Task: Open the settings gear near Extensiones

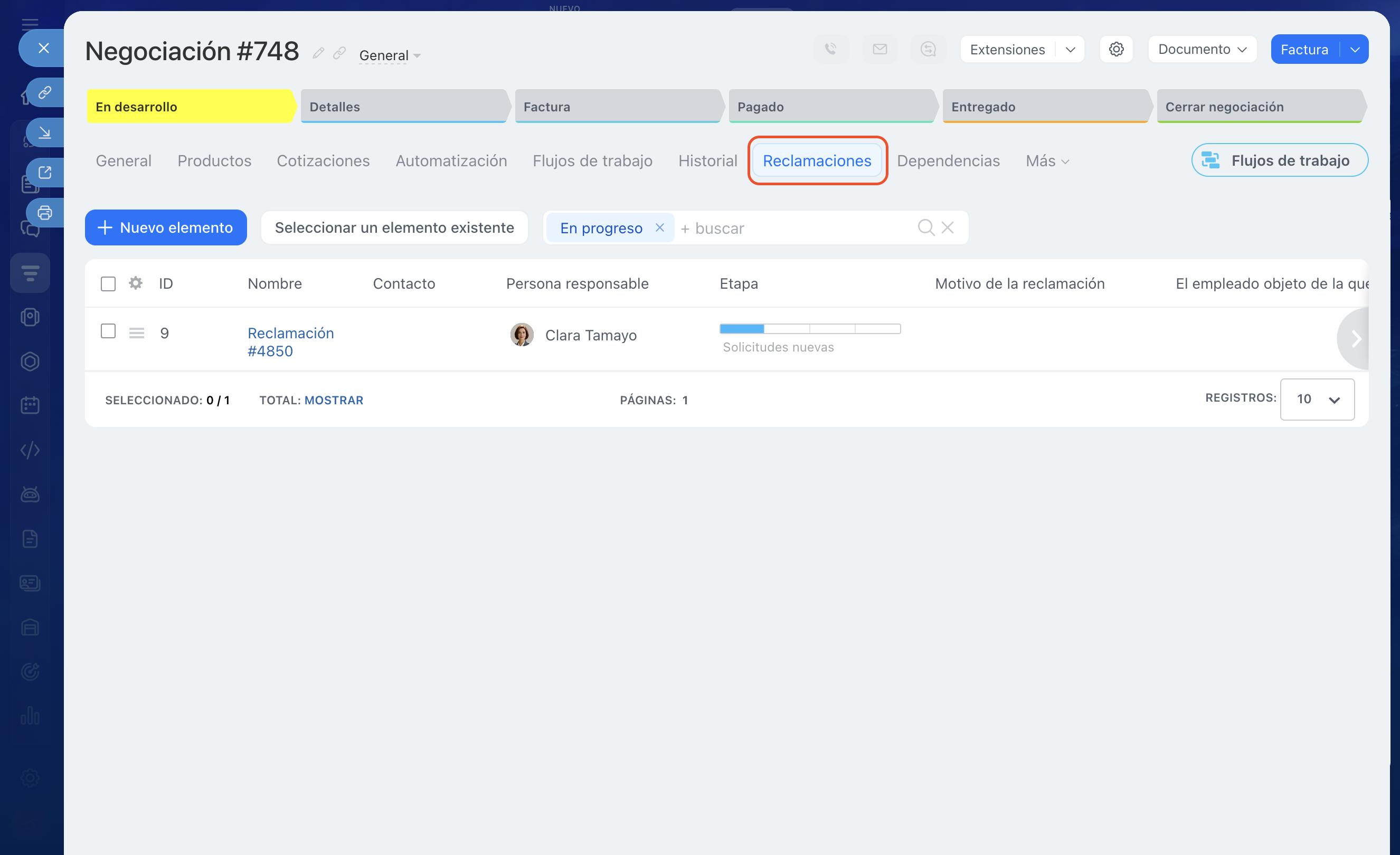Action: [1116, 49]
